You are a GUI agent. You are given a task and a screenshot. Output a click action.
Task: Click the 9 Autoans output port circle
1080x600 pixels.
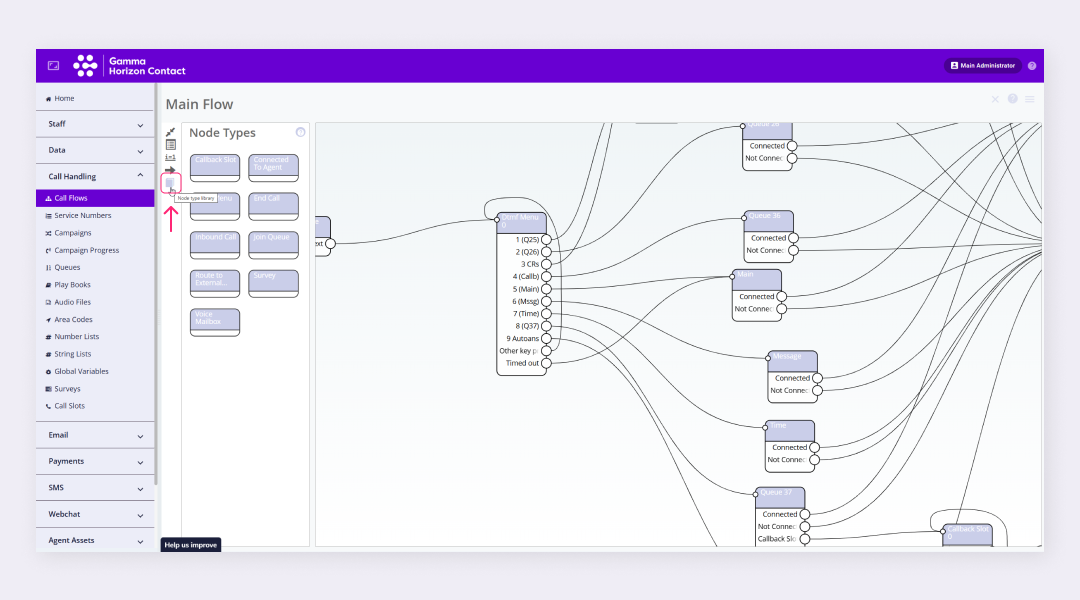(x=546, y=338)
